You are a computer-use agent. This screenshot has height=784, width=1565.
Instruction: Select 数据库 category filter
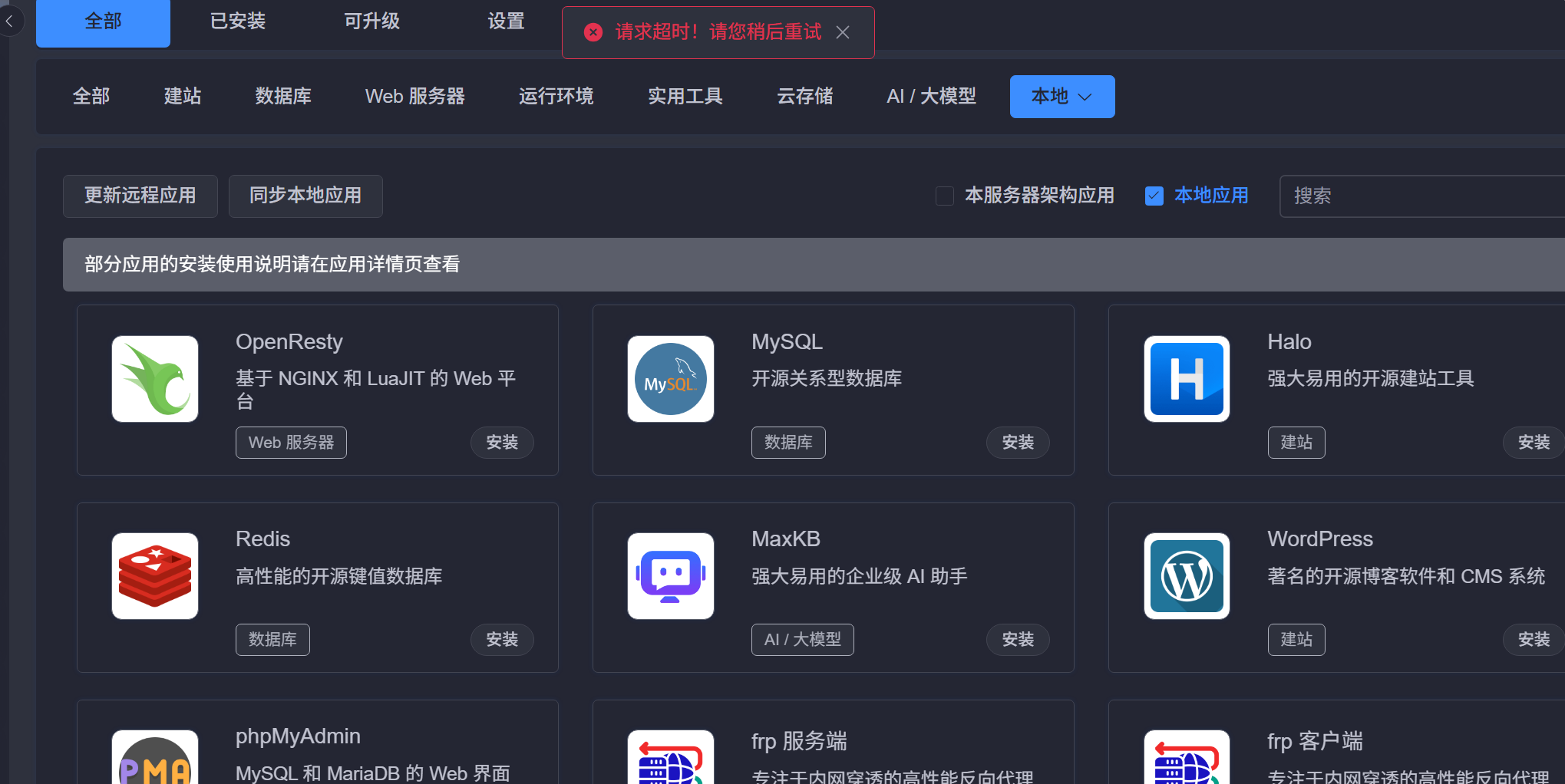click(283, 97)
